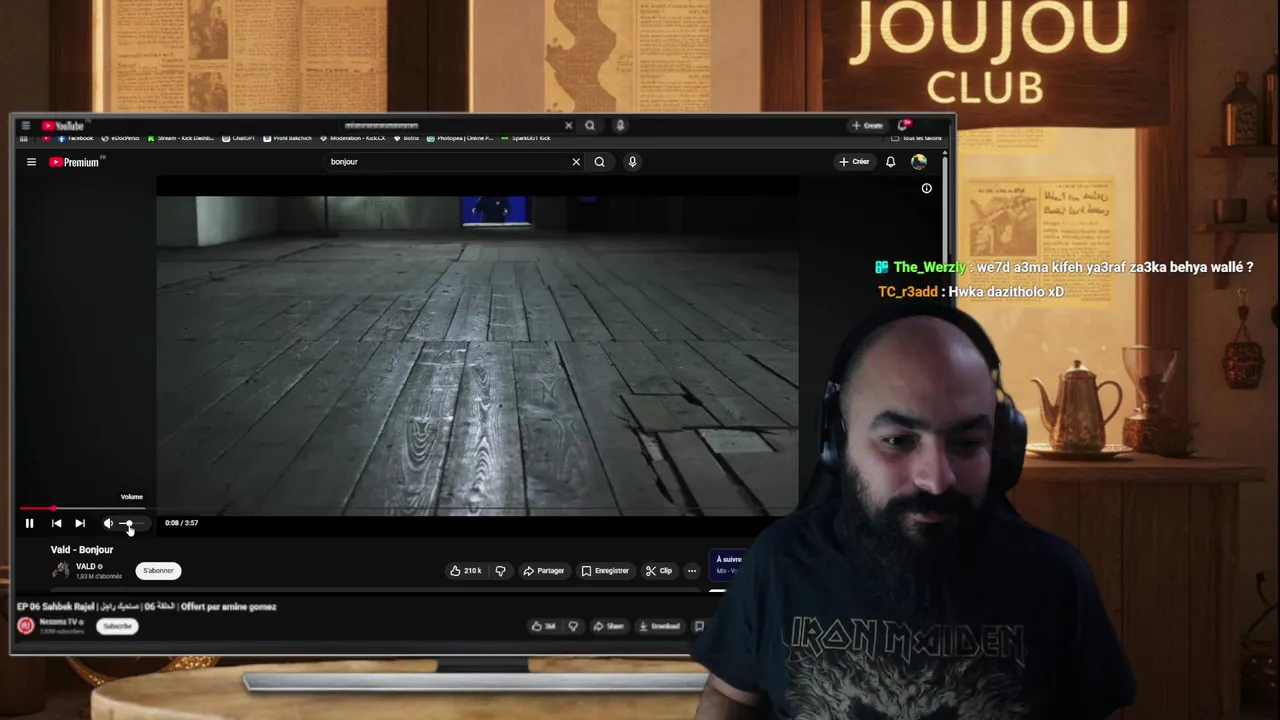Create a Clip with scissors button

659,571
